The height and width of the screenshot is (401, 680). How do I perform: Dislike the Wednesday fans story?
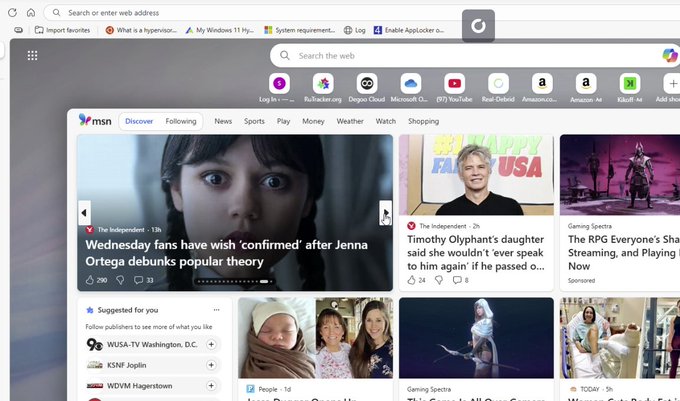pyautogui.click(x=120, y=280)
